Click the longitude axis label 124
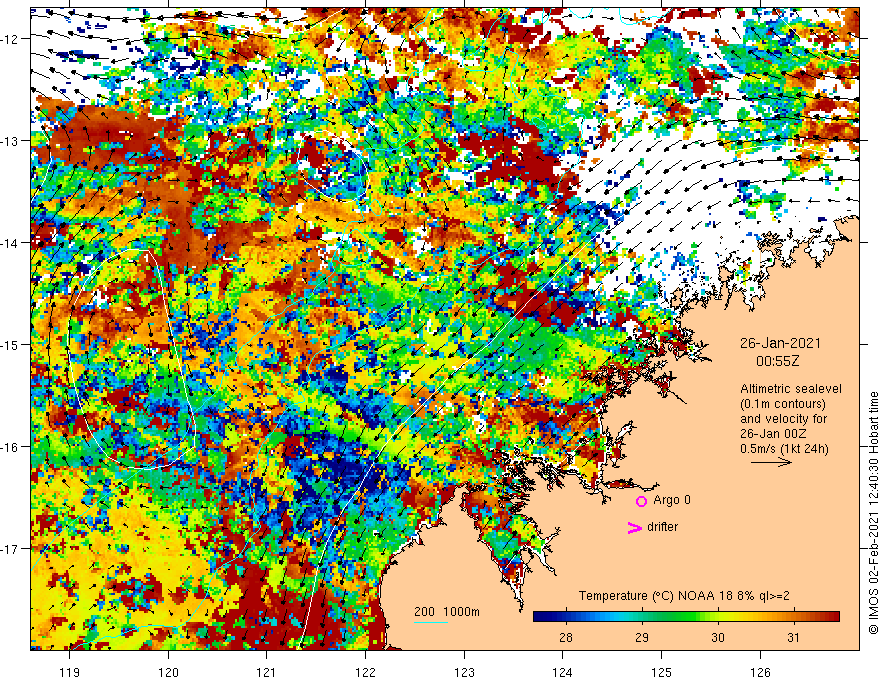Screen dimensions: 880x680 562,672
